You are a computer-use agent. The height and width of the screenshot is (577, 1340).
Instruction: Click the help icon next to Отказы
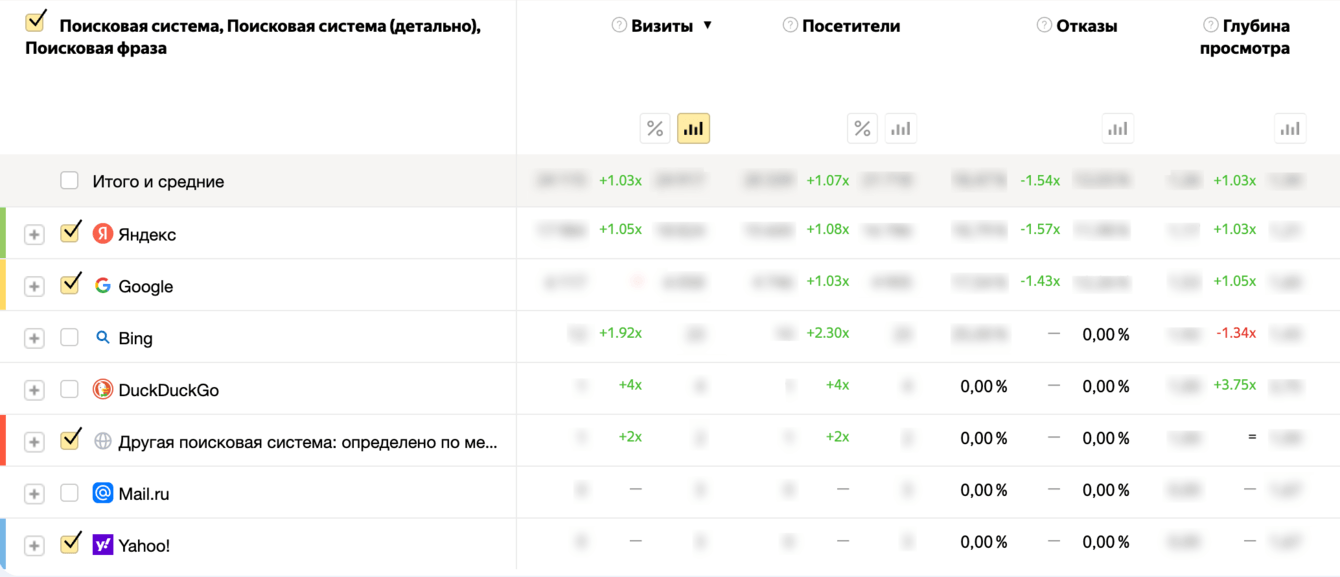pyautogui.click(x=1044, y=26)
